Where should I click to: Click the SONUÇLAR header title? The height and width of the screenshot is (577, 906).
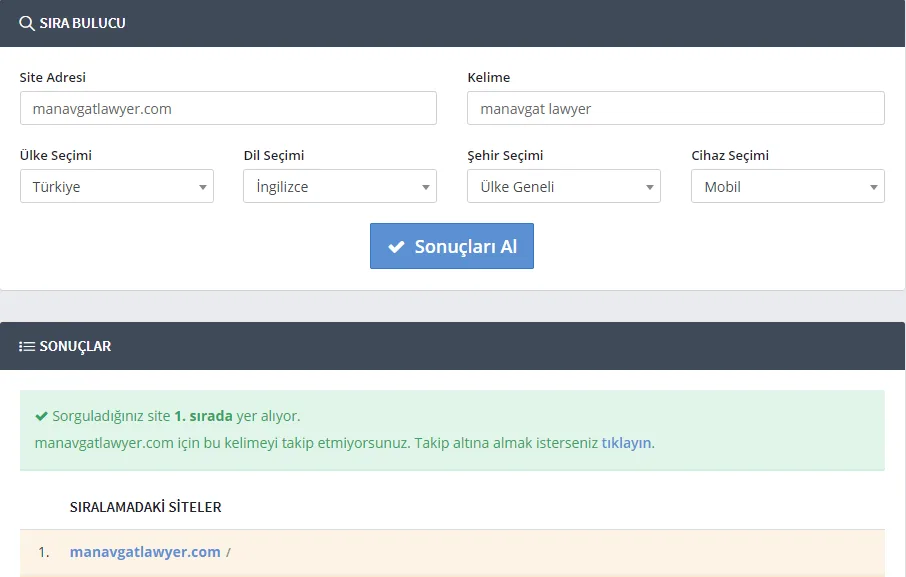tap(75, 347)
